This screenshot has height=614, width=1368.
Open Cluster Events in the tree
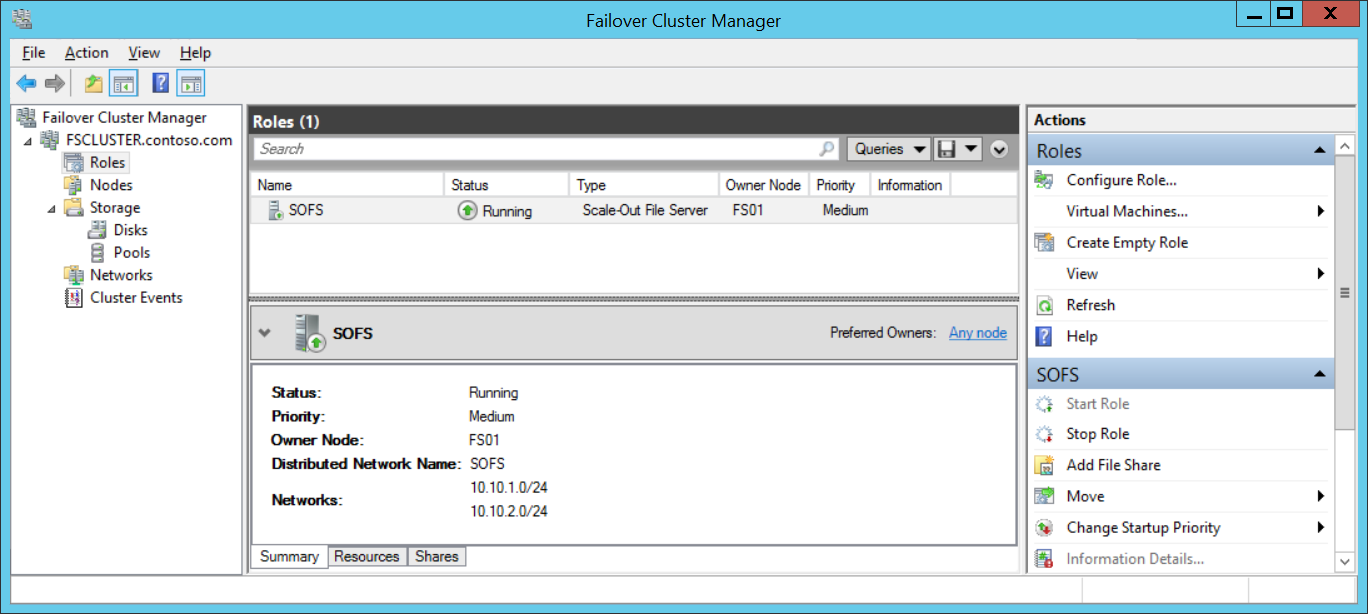pyautogui.click(x=136, y=297)
